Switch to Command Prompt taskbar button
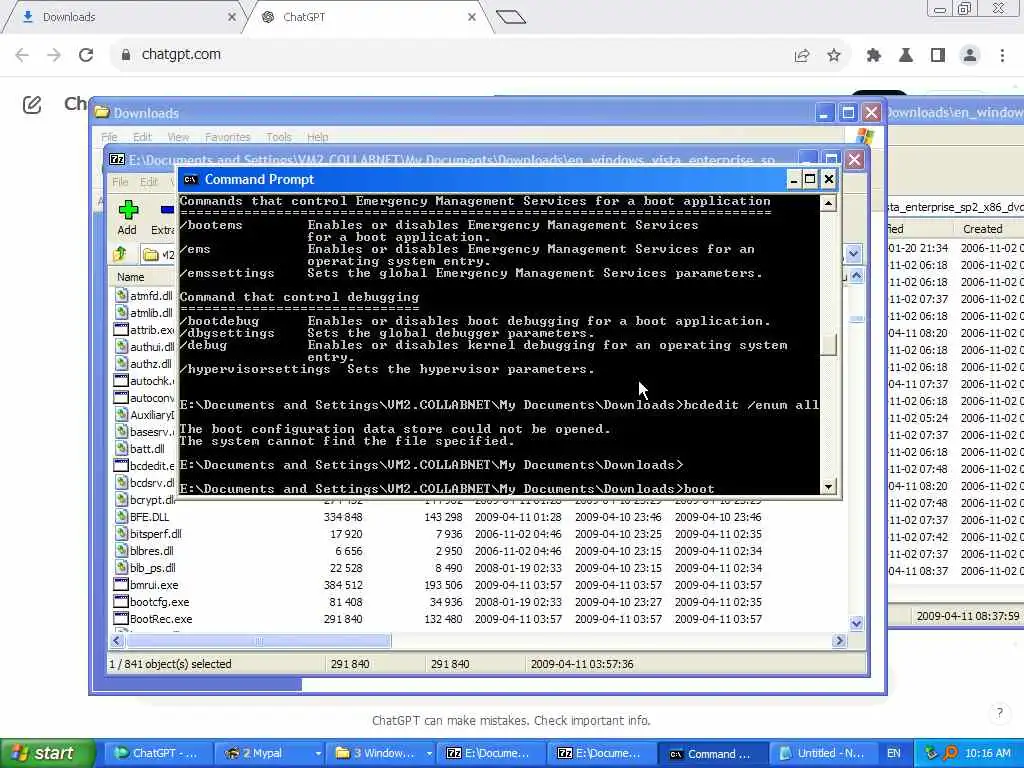Image resolution: width=1024 pixels, height=768 pixels. point(711,754)
